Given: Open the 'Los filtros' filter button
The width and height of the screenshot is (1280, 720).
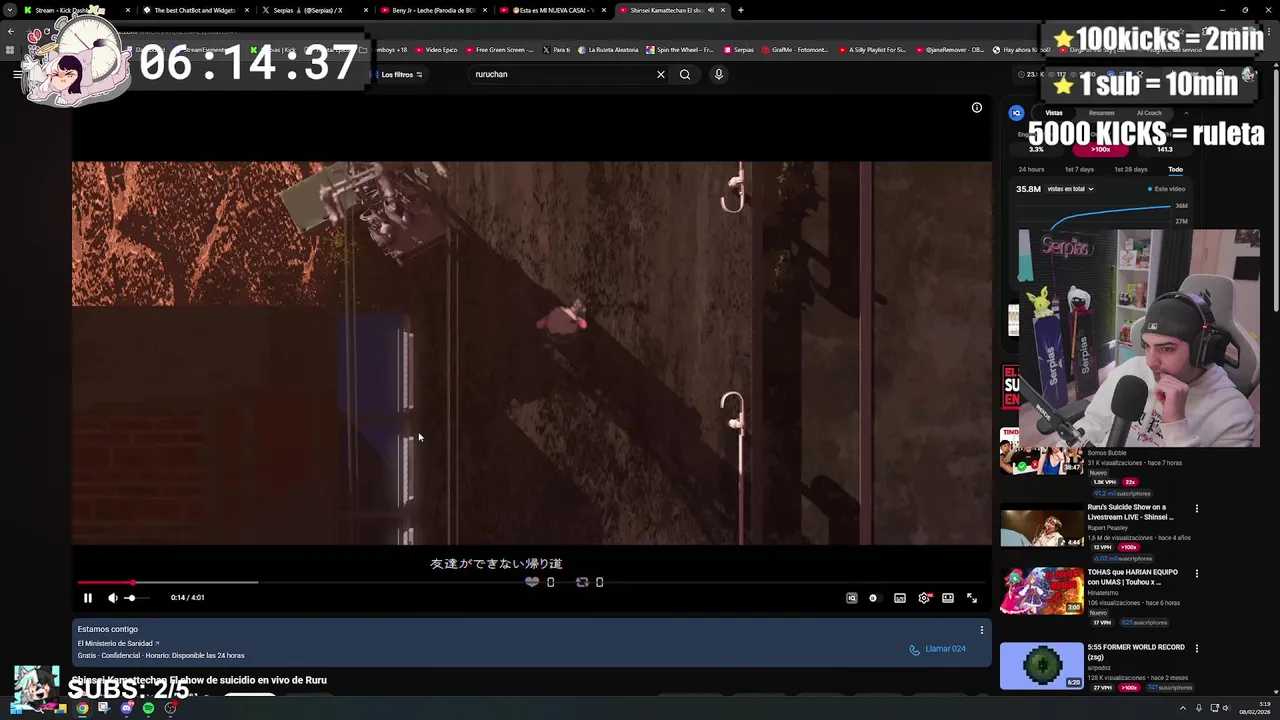Looking at the screenshot, I should [400, 74].
